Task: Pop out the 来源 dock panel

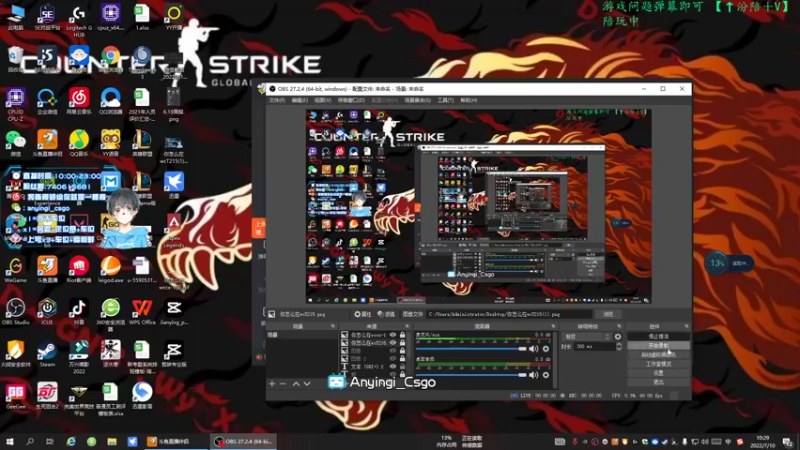Action: click(407, 326)
